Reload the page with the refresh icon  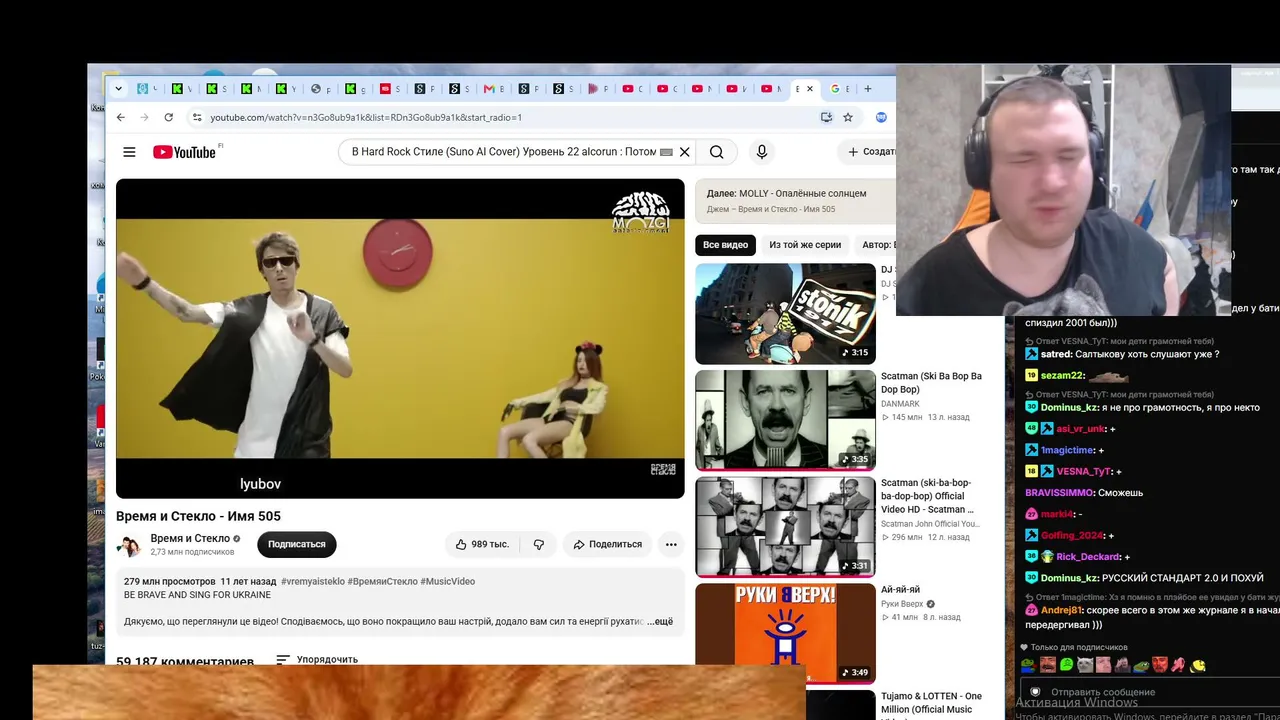tap(169, 117)
